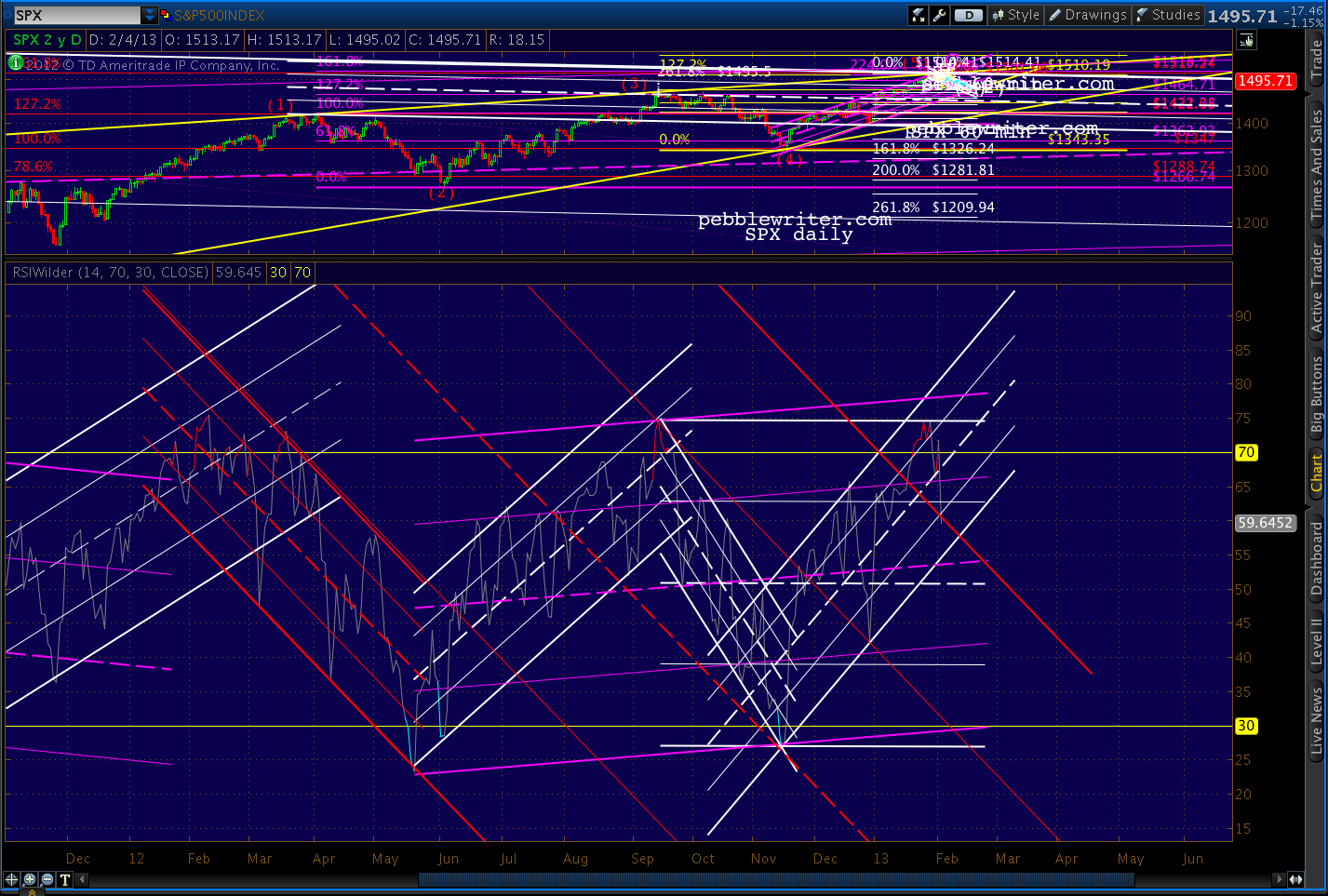This screenshot has width=1328, height=896.
Task: Click the expand time axis arrows icon
Action: [x=1295, y=879]
